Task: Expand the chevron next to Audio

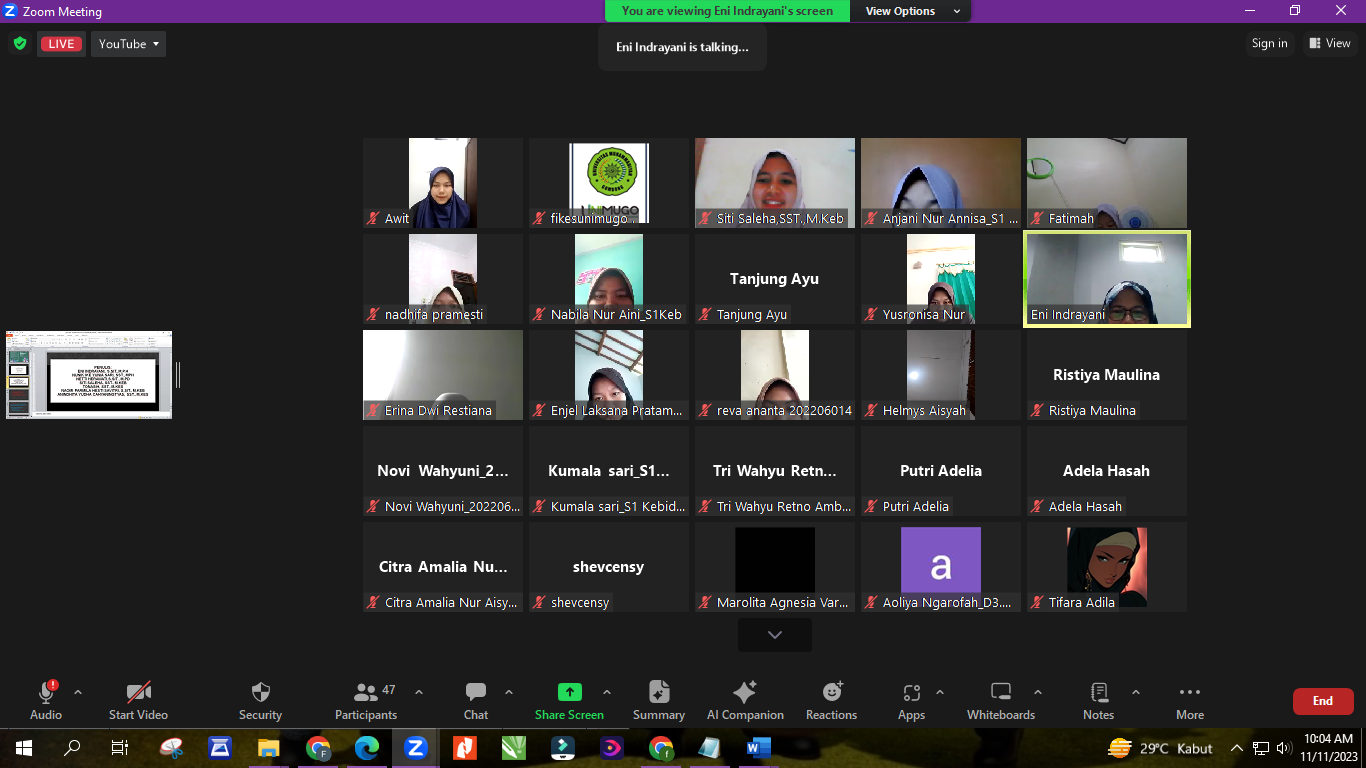Action: pyautogui.click(x=78, y=692)
